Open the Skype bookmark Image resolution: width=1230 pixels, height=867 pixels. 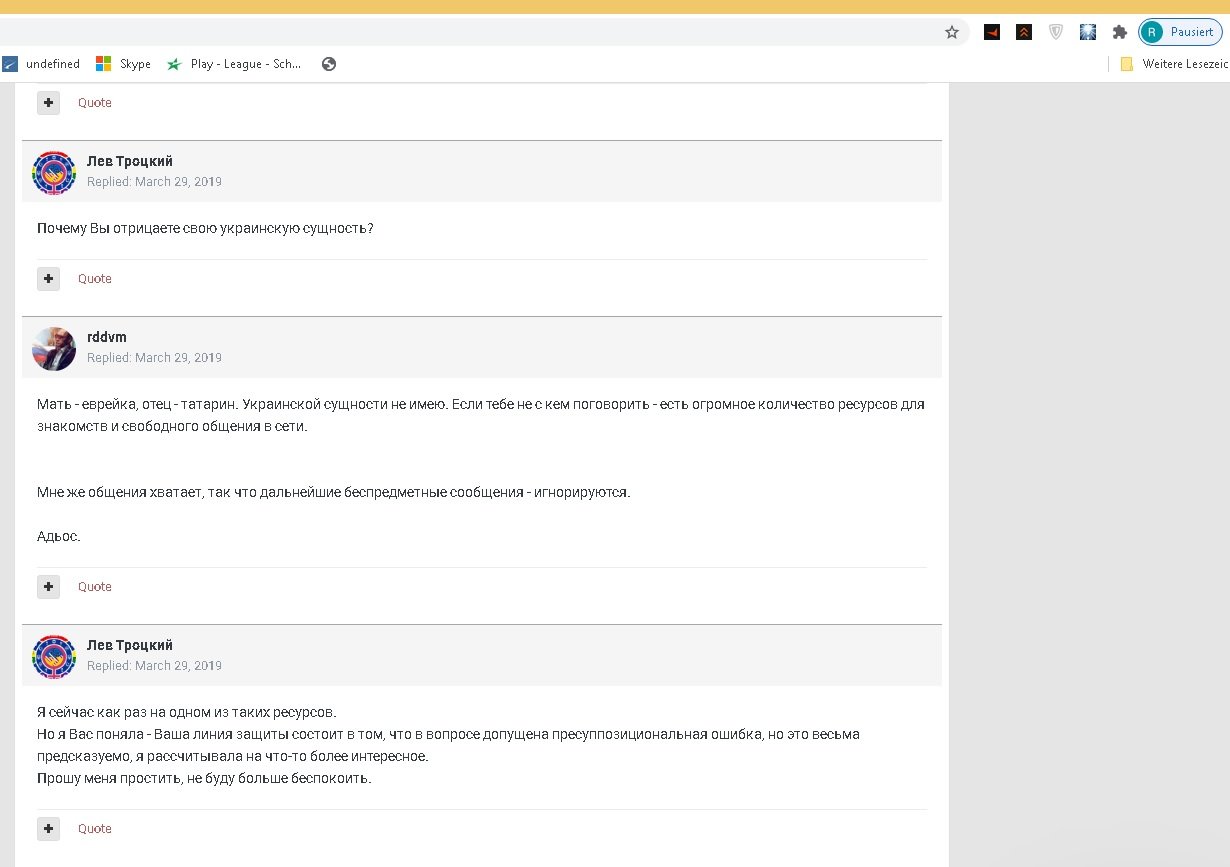(x=123, y=64)
